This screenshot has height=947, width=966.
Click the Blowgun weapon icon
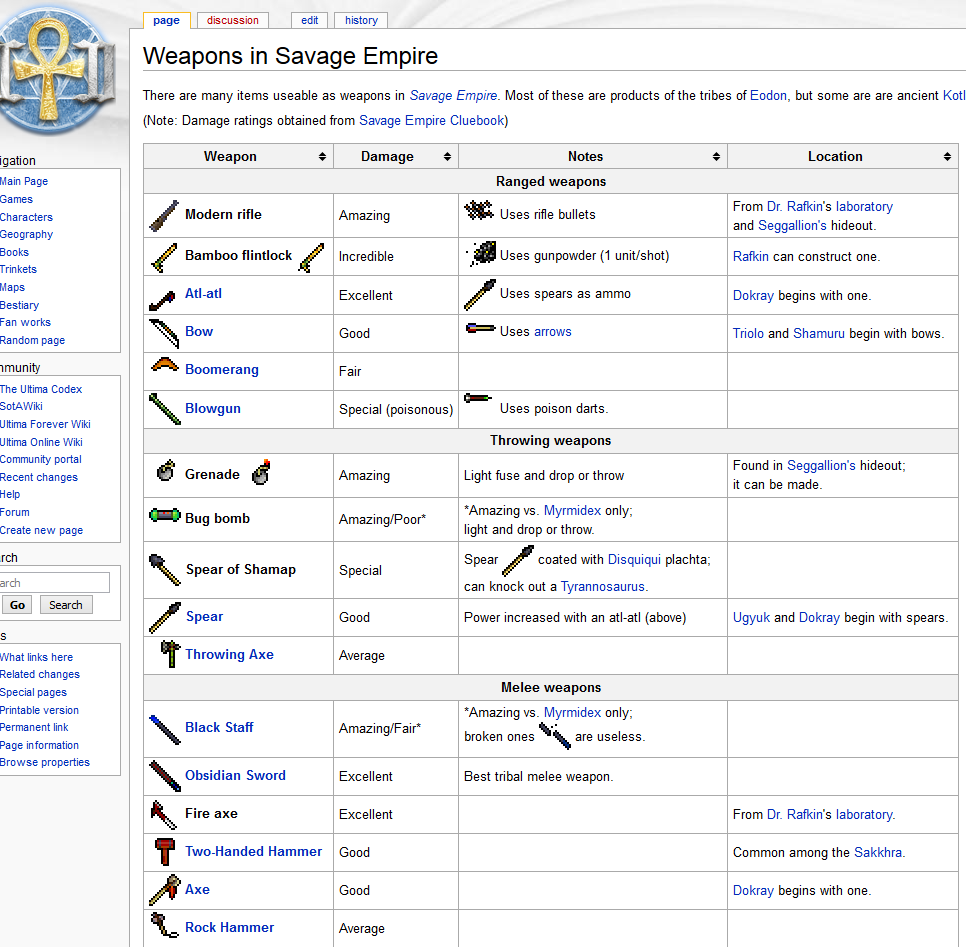click(x=164, y=409)
